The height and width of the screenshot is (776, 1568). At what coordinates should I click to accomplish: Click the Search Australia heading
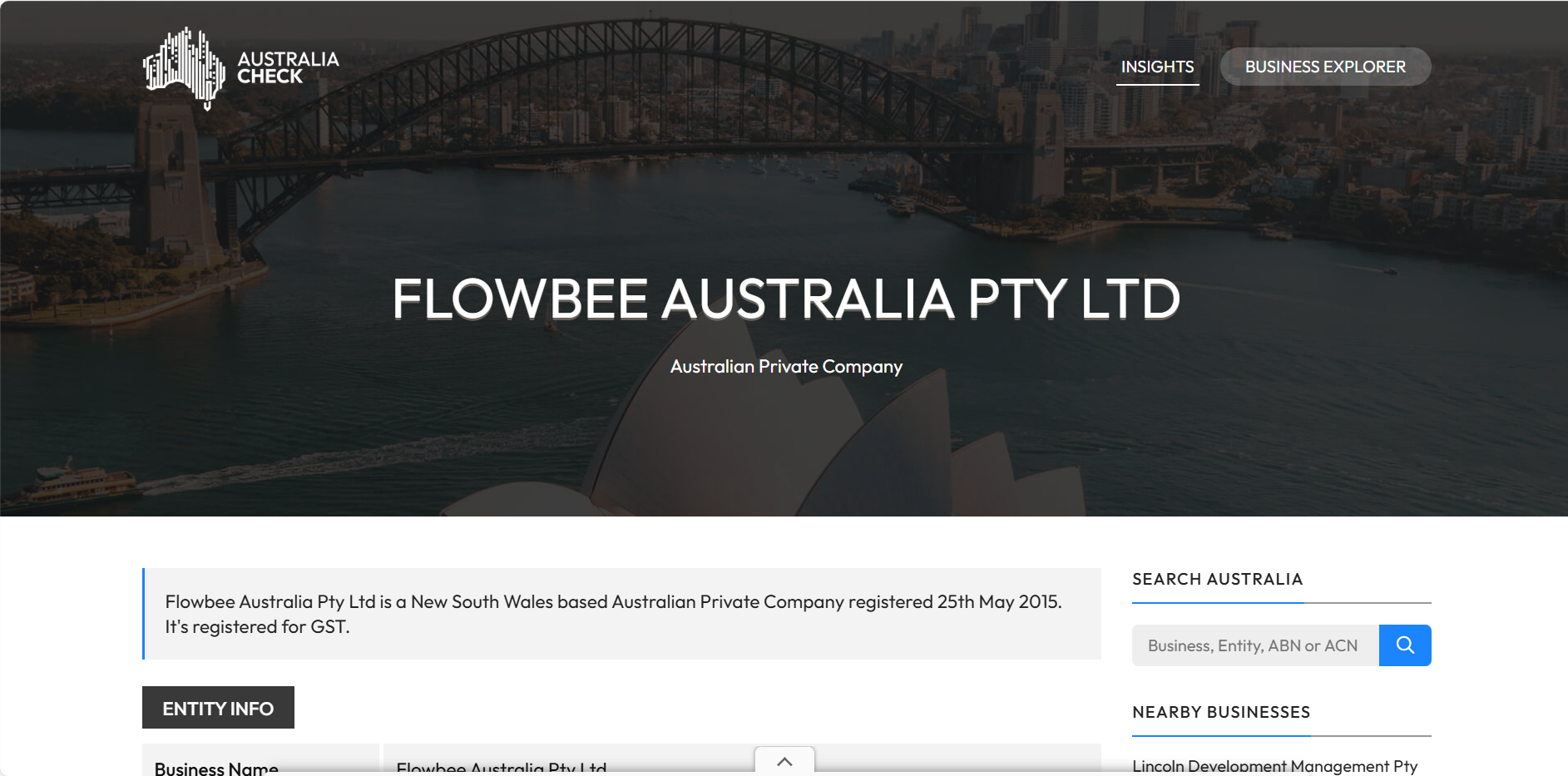click(1217, 579)
